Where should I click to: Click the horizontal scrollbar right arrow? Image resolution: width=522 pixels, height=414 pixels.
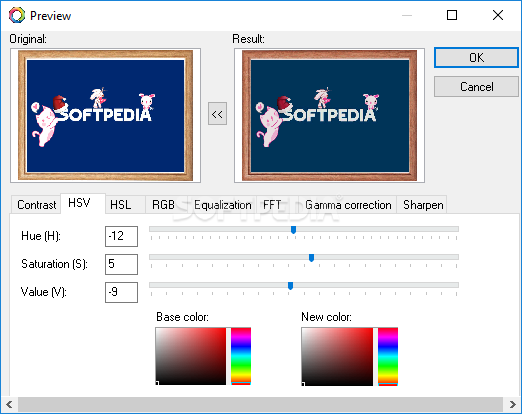tap(512, 405)
